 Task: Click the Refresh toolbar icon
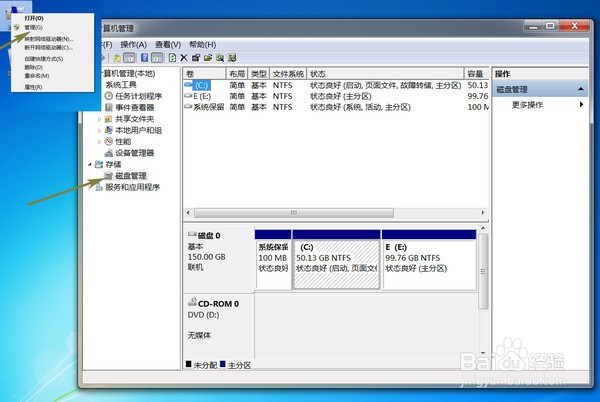(x=172, y=58)
